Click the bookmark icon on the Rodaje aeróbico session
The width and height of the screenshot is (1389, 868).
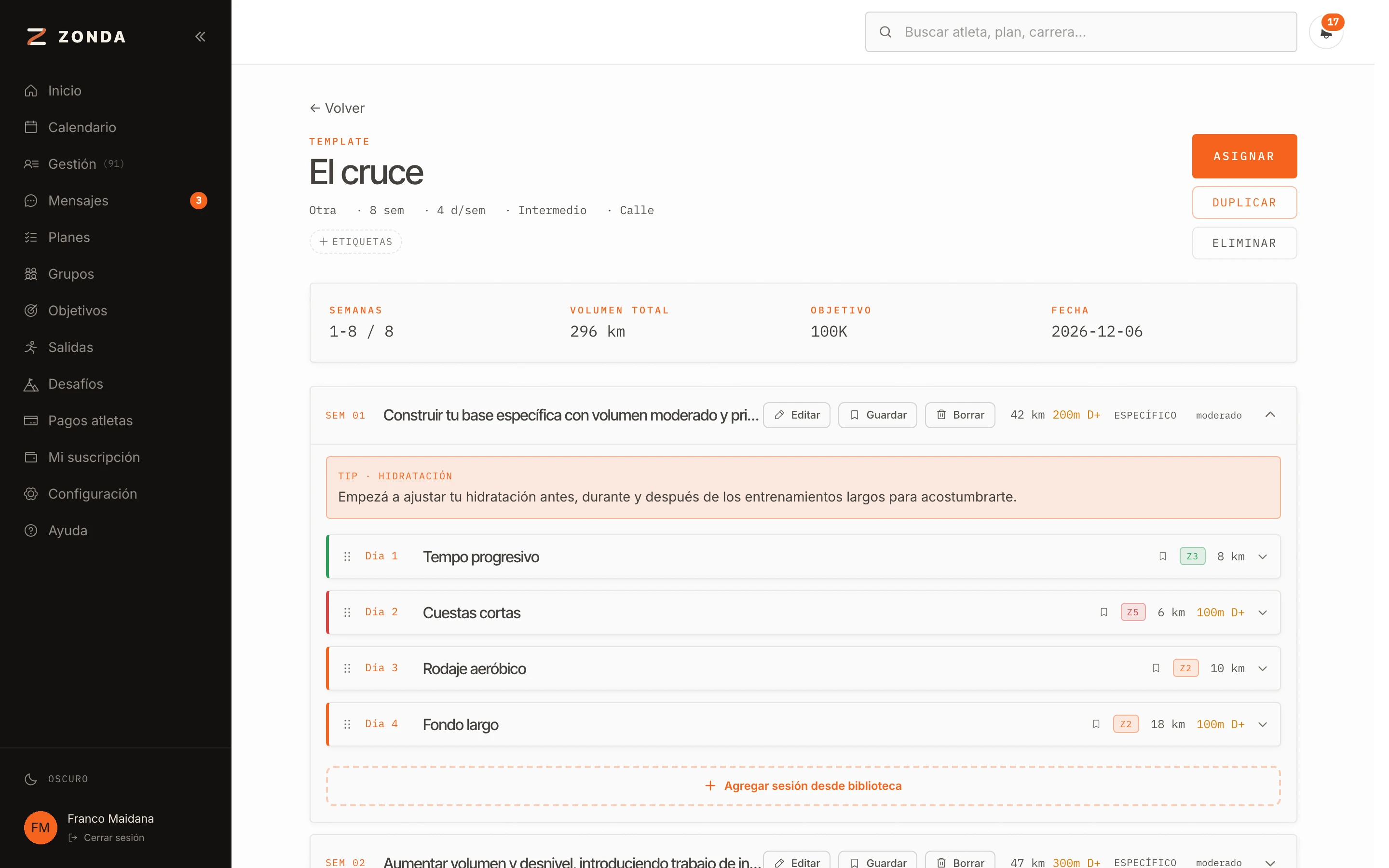click(x=1156, y=668)
